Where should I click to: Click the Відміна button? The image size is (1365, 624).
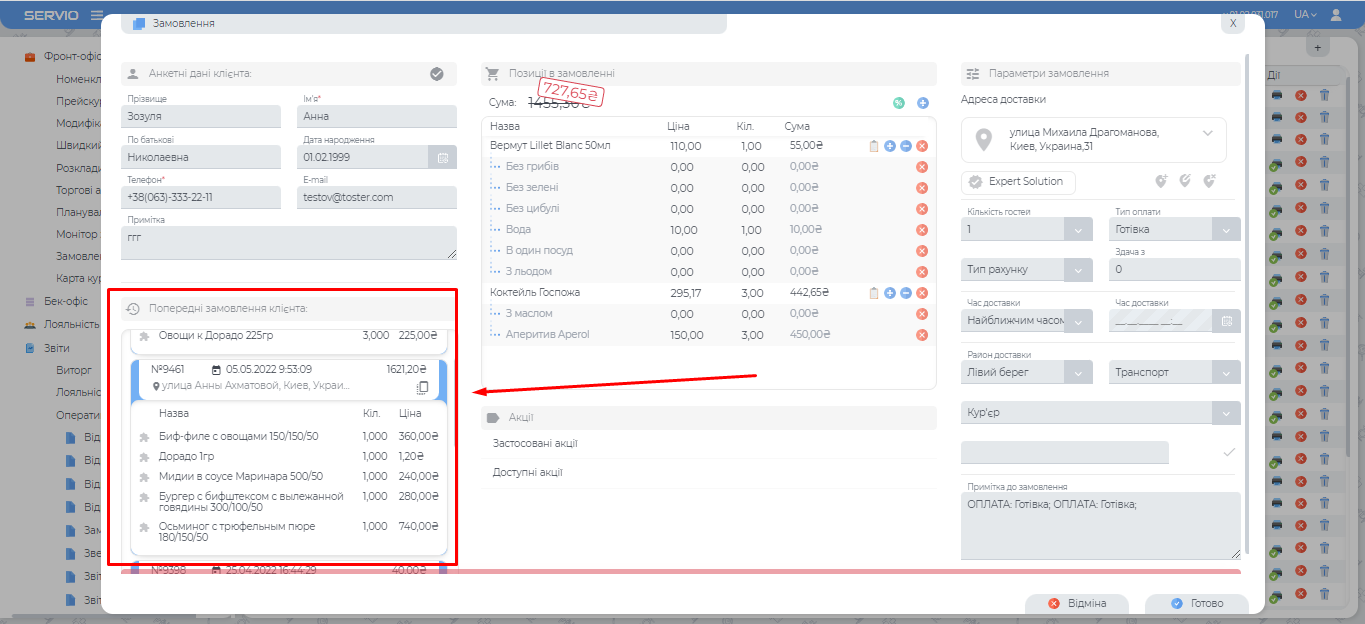point(1077,604)
